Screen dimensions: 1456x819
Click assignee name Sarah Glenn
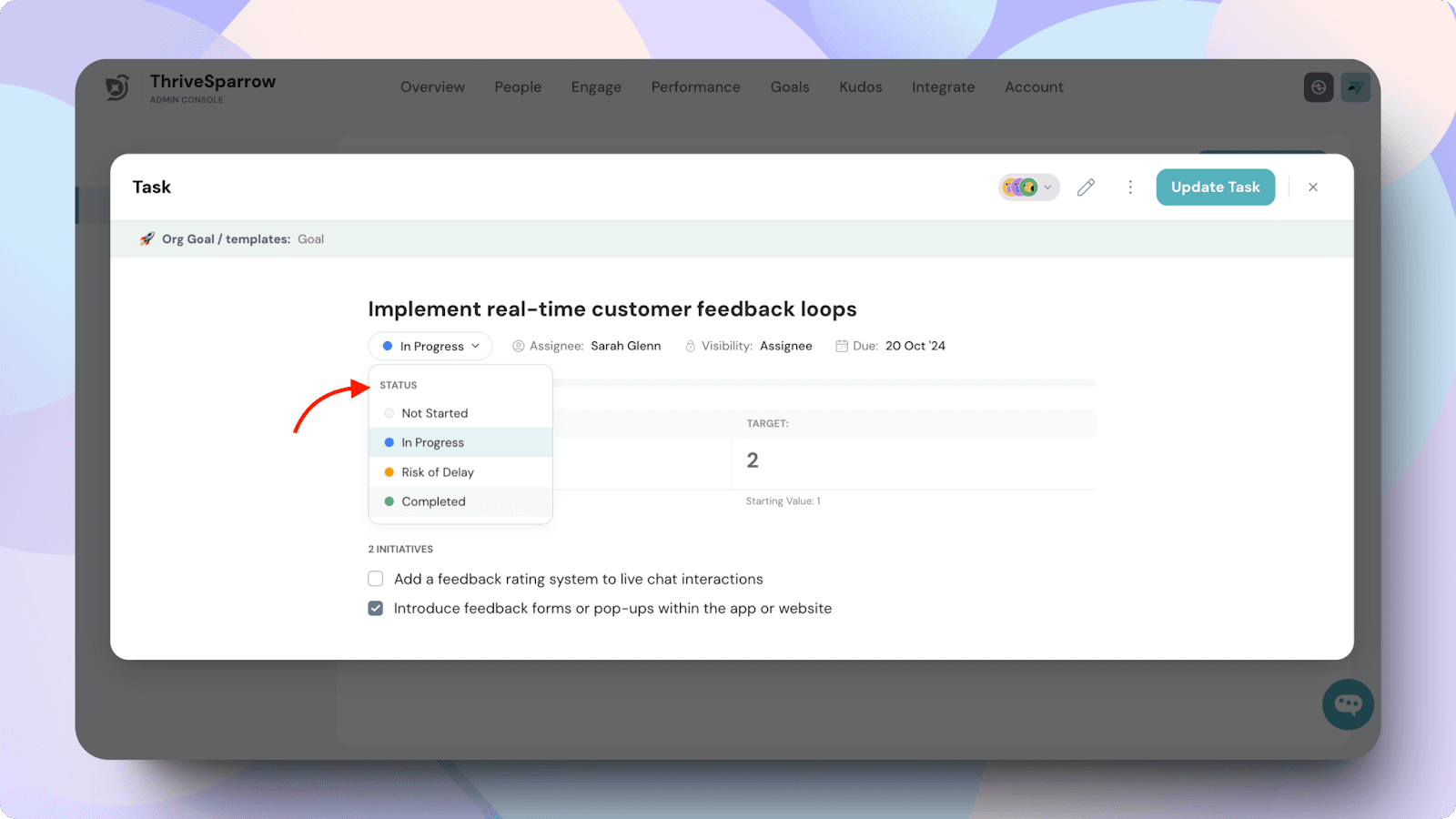pos(625,346)
